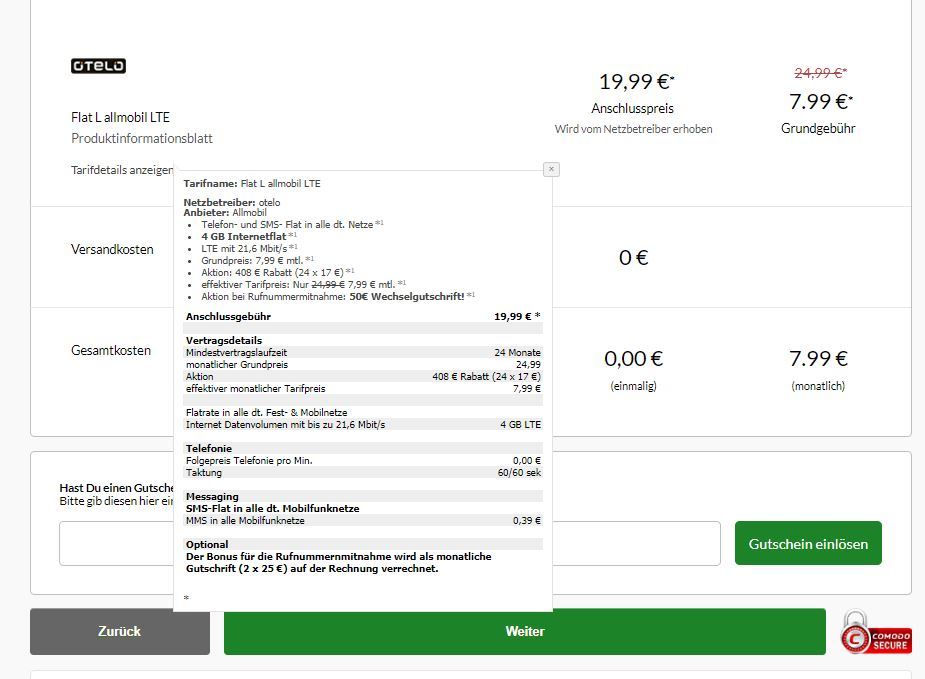Click the "Anschlusspreis" label

coord(632,109)
